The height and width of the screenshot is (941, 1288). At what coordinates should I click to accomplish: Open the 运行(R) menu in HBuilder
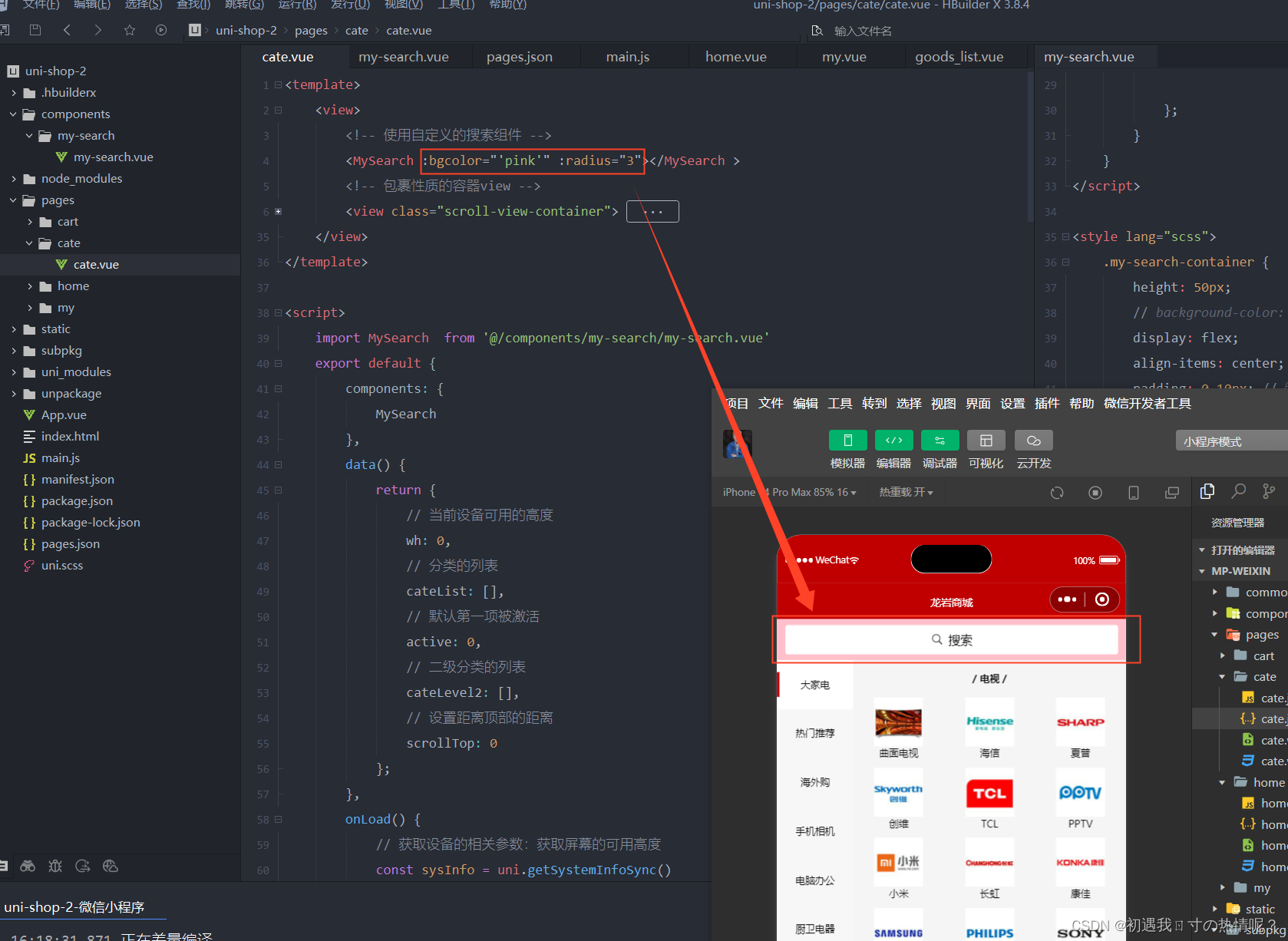pyautogui.click(x=297, y=5)
